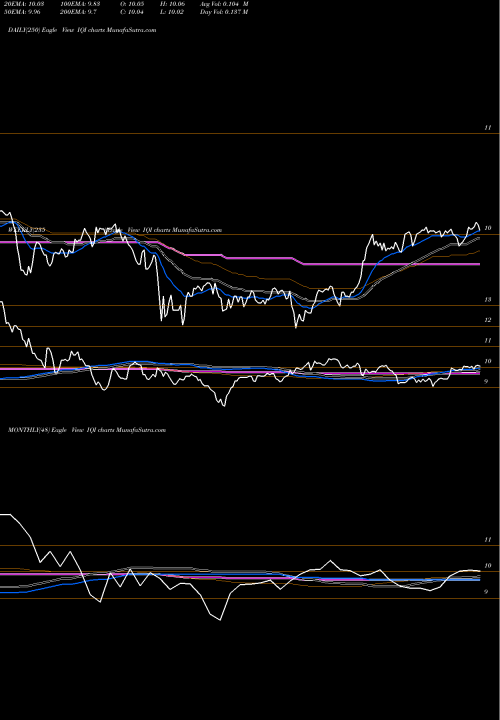Click the 10 price label on monthly chart
500x720 pixels.
(488, 565)
